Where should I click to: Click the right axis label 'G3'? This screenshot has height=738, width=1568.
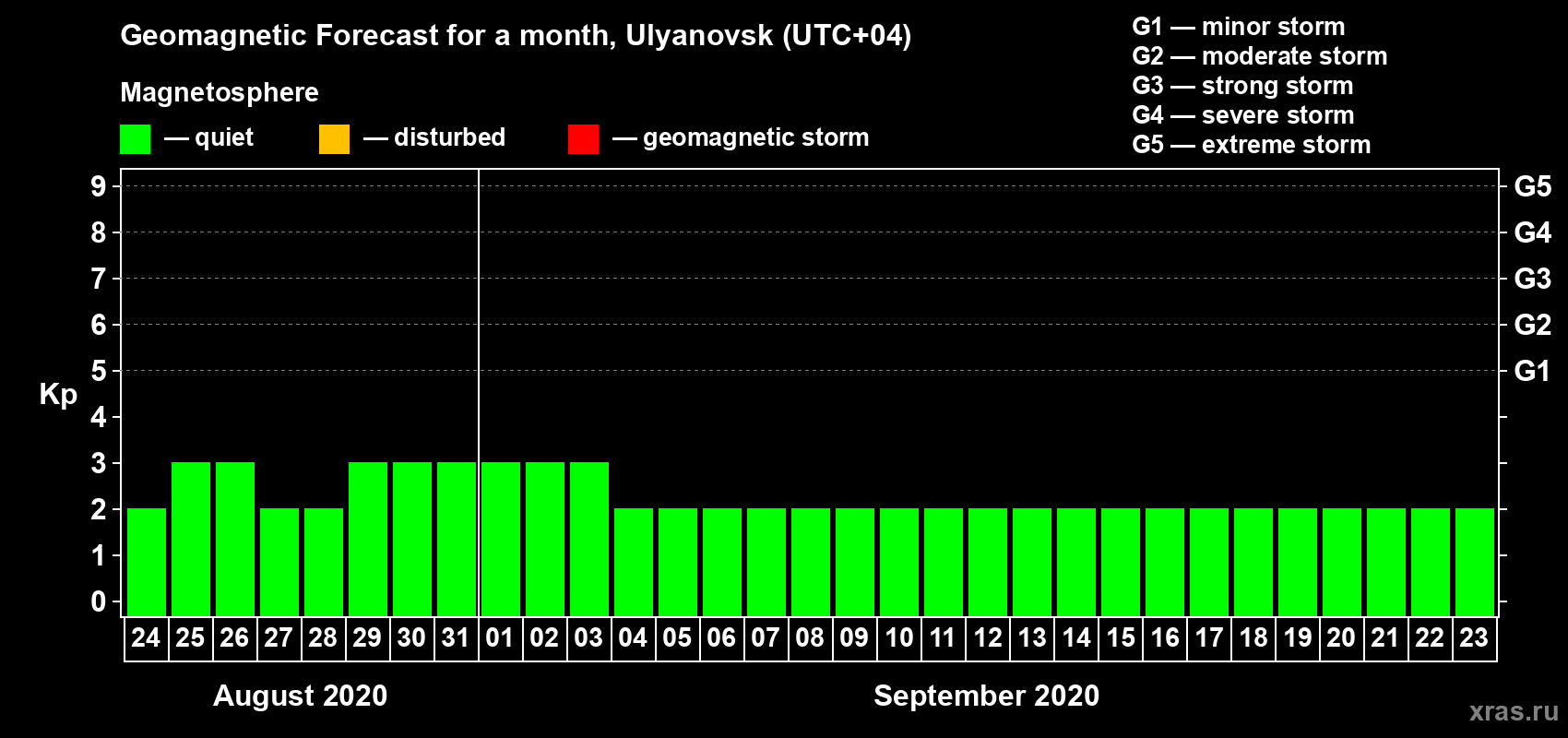point(1532,279)
